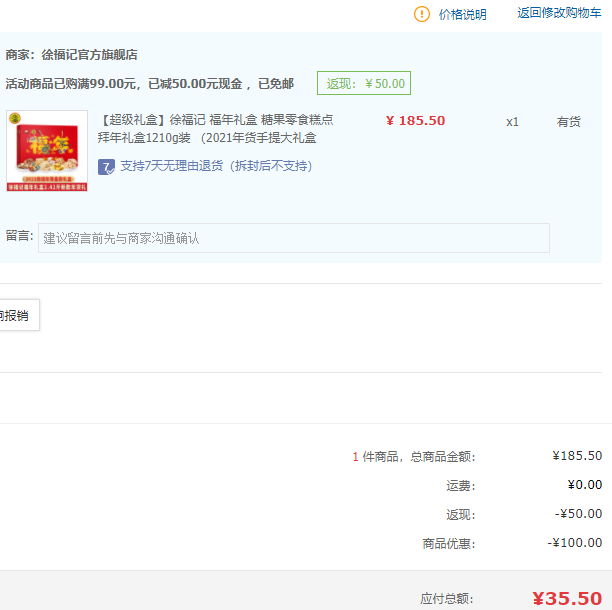
Task: Open the 价格说明 price explanation text
Action: pos(462,15)
